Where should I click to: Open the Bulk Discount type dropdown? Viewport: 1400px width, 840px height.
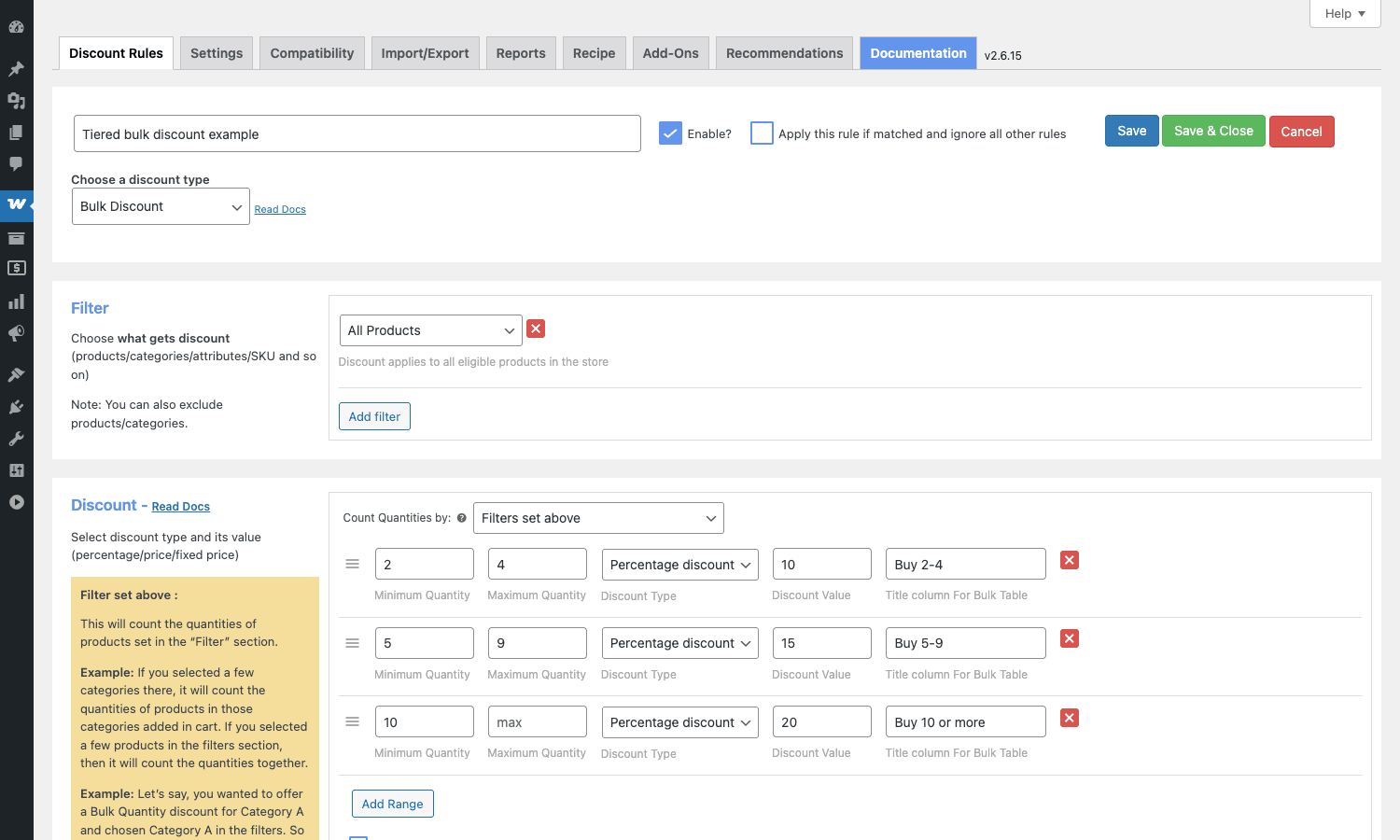pos(161,206)
